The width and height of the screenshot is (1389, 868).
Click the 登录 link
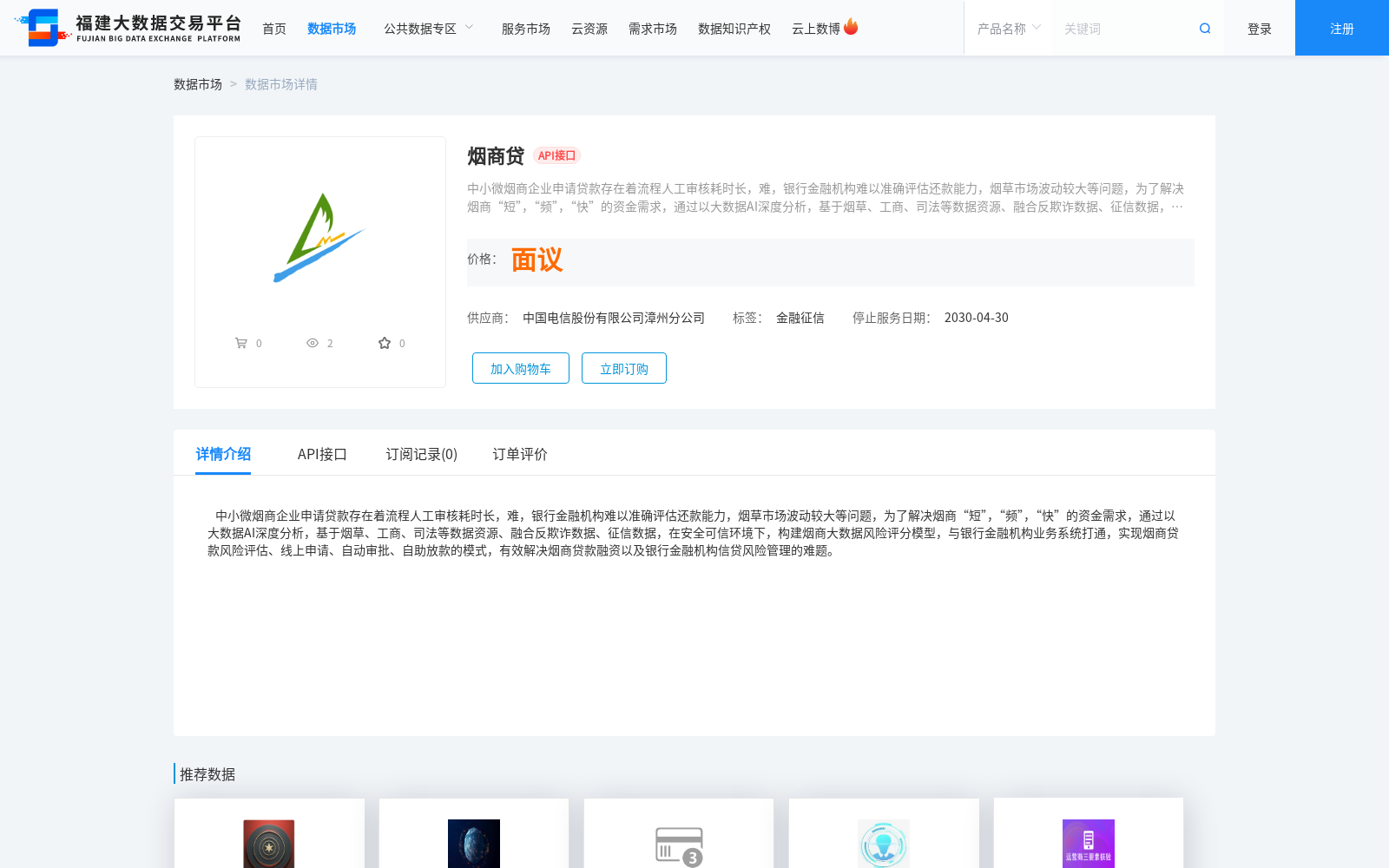click(1260, 29)
